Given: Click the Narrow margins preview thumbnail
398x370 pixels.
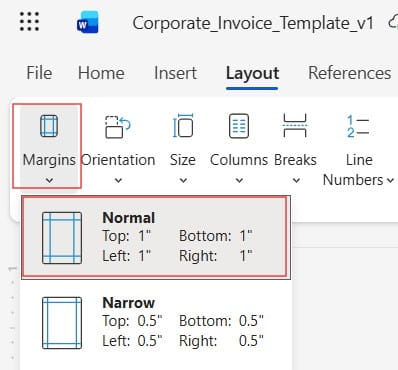Looking at the screenshot, I should point(62,323).
